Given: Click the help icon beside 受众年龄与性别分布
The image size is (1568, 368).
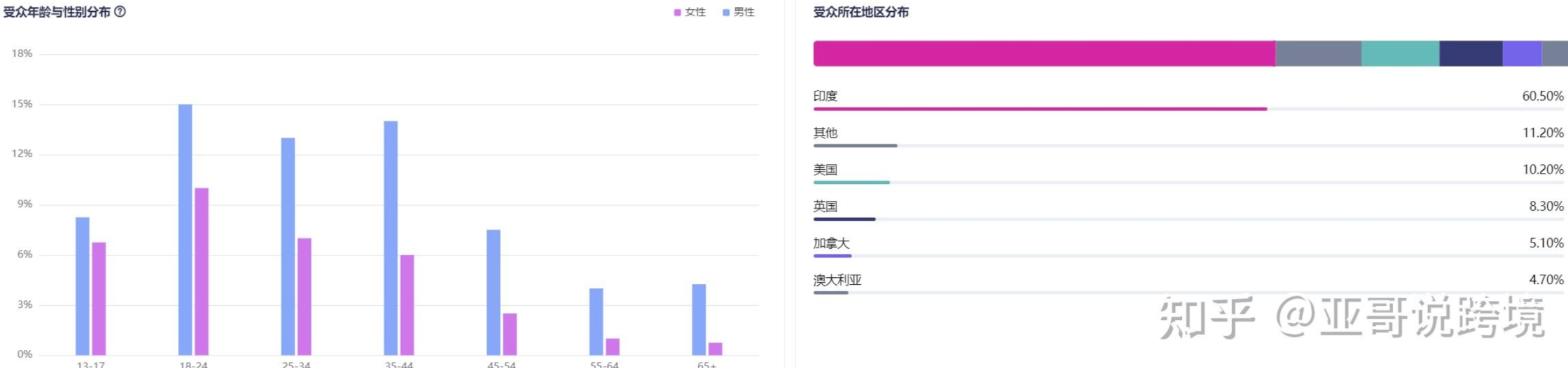Looking at the screenshot, I should point(121,11).
